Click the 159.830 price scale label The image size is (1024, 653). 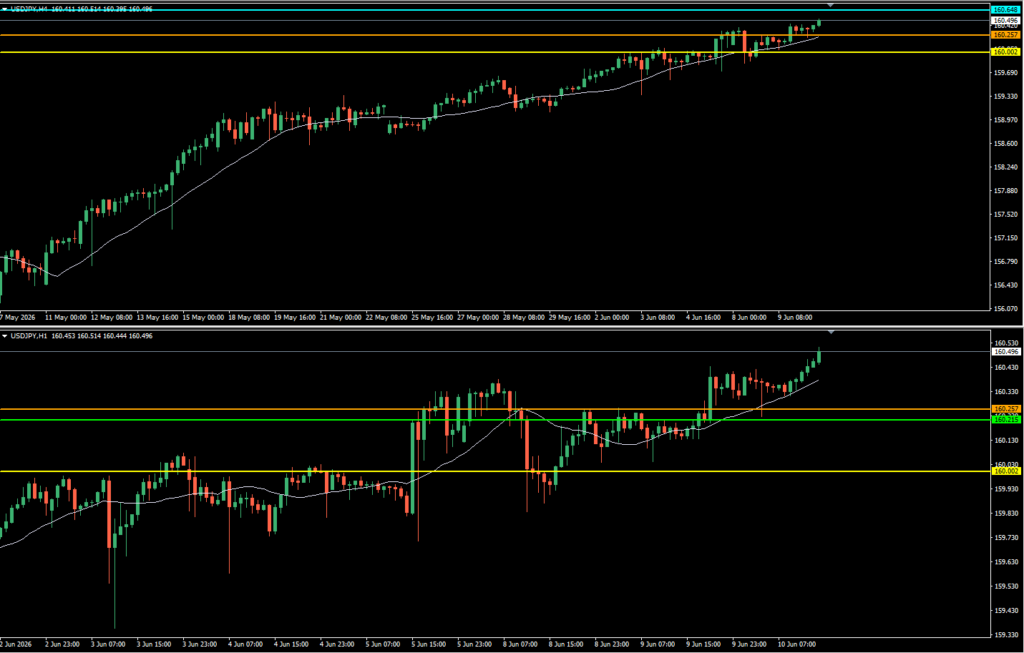click(x=1007, y=513)
